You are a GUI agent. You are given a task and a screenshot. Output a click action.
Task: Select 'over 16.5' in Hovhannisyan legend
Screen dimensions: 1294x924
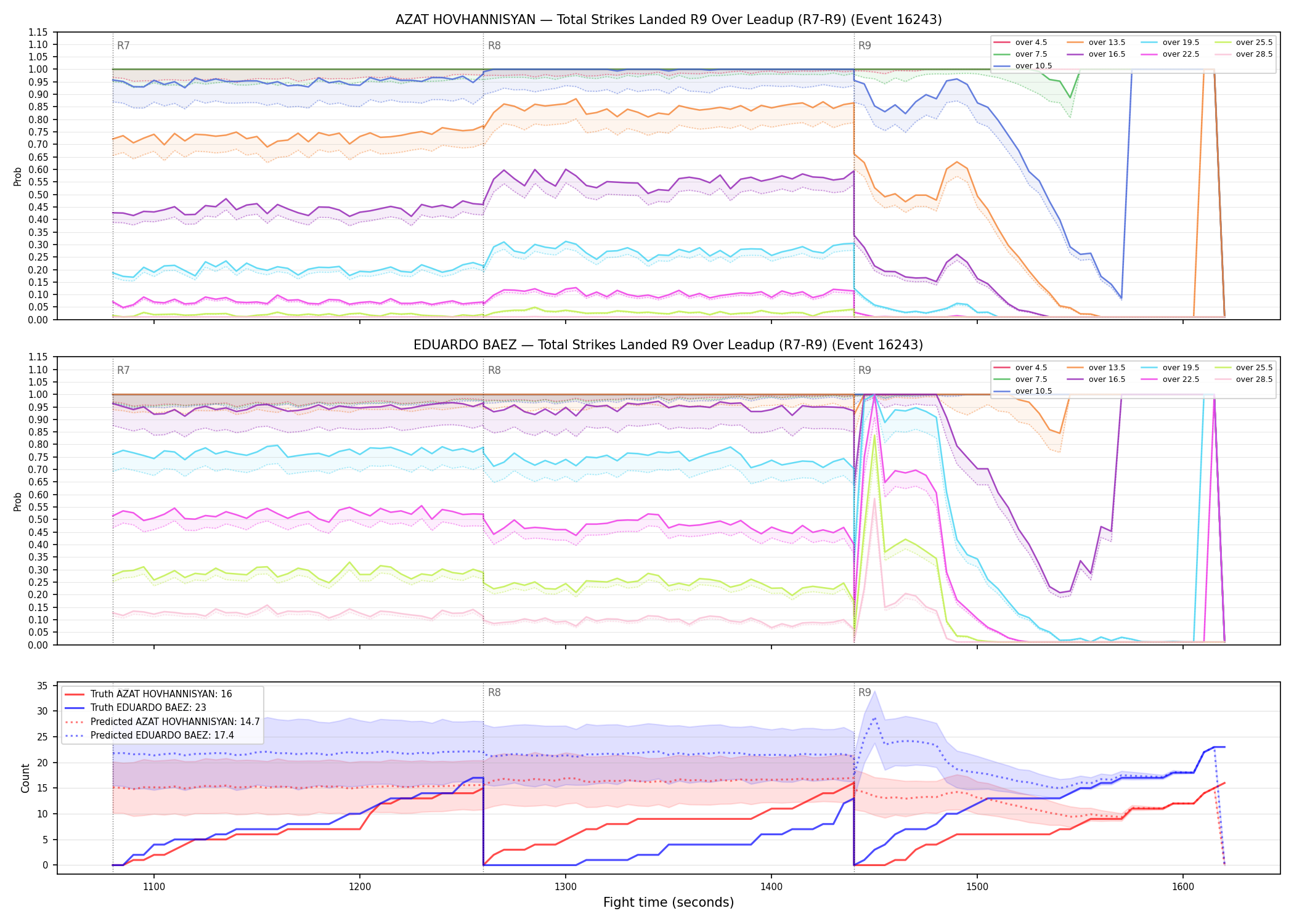click(1096, 54)
